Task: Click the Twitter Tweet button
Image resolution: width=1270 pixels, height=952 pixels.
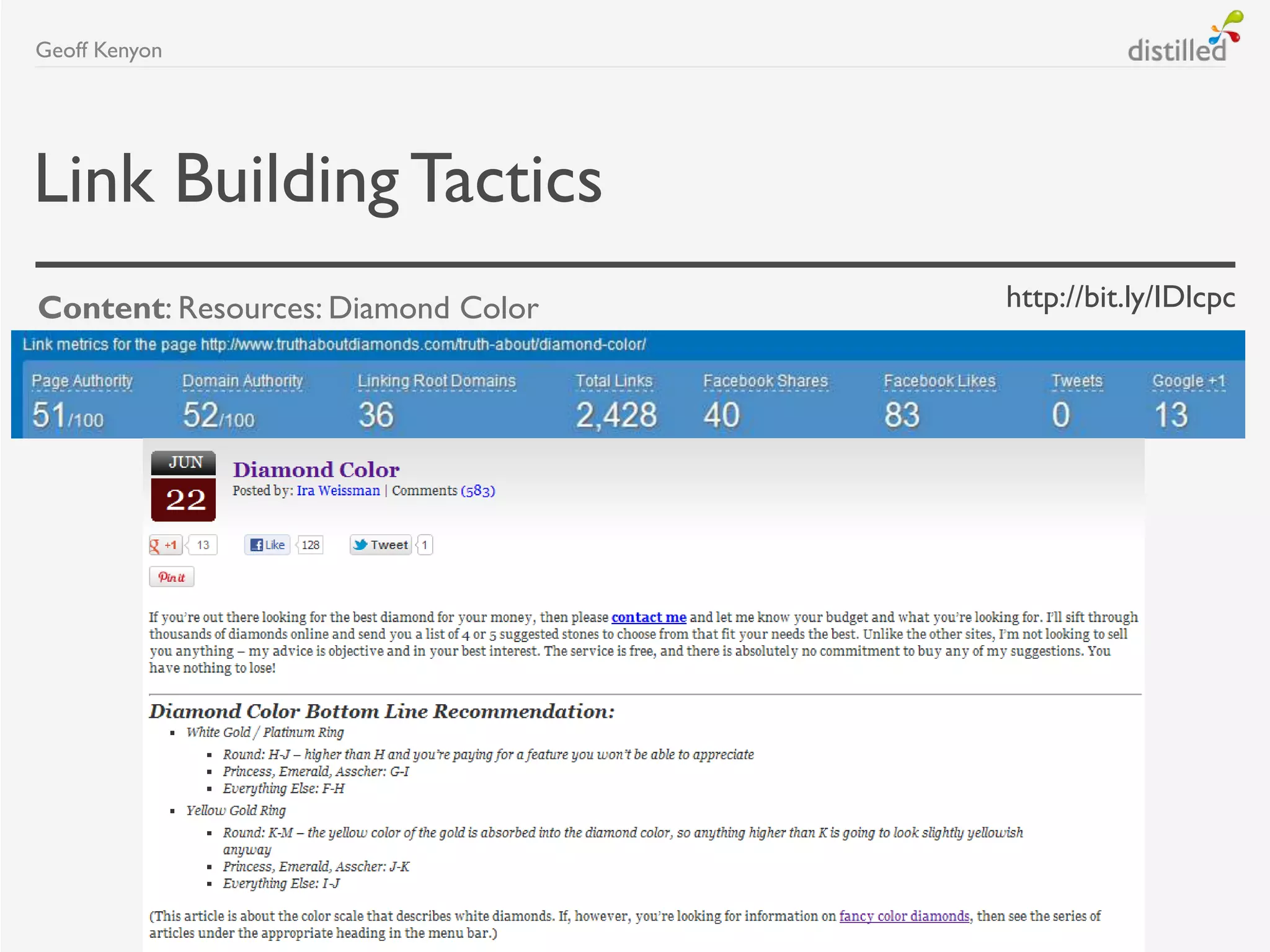Action: point(381,545)
